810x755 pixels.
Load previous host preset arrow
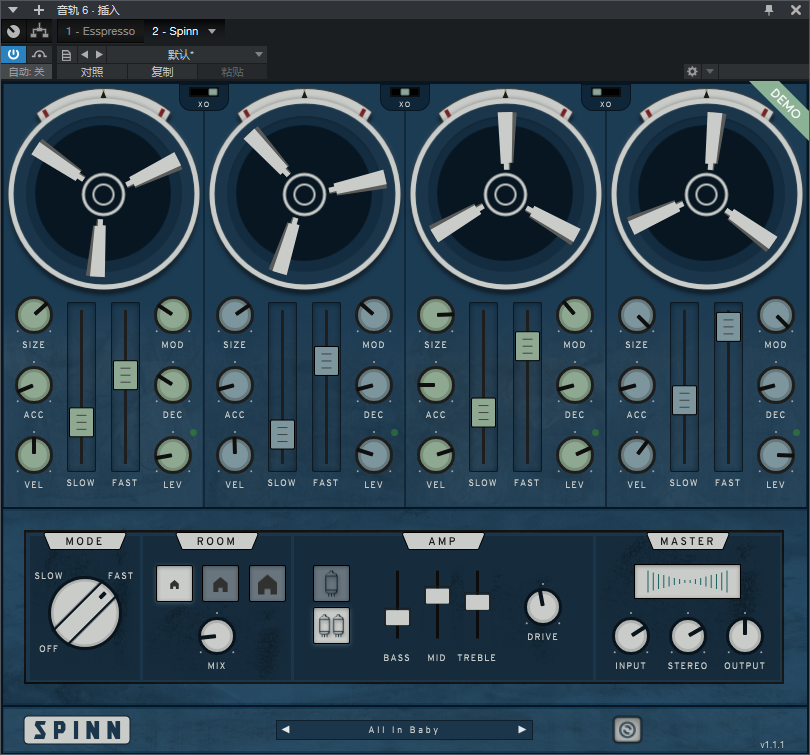[x=85, y=54]
